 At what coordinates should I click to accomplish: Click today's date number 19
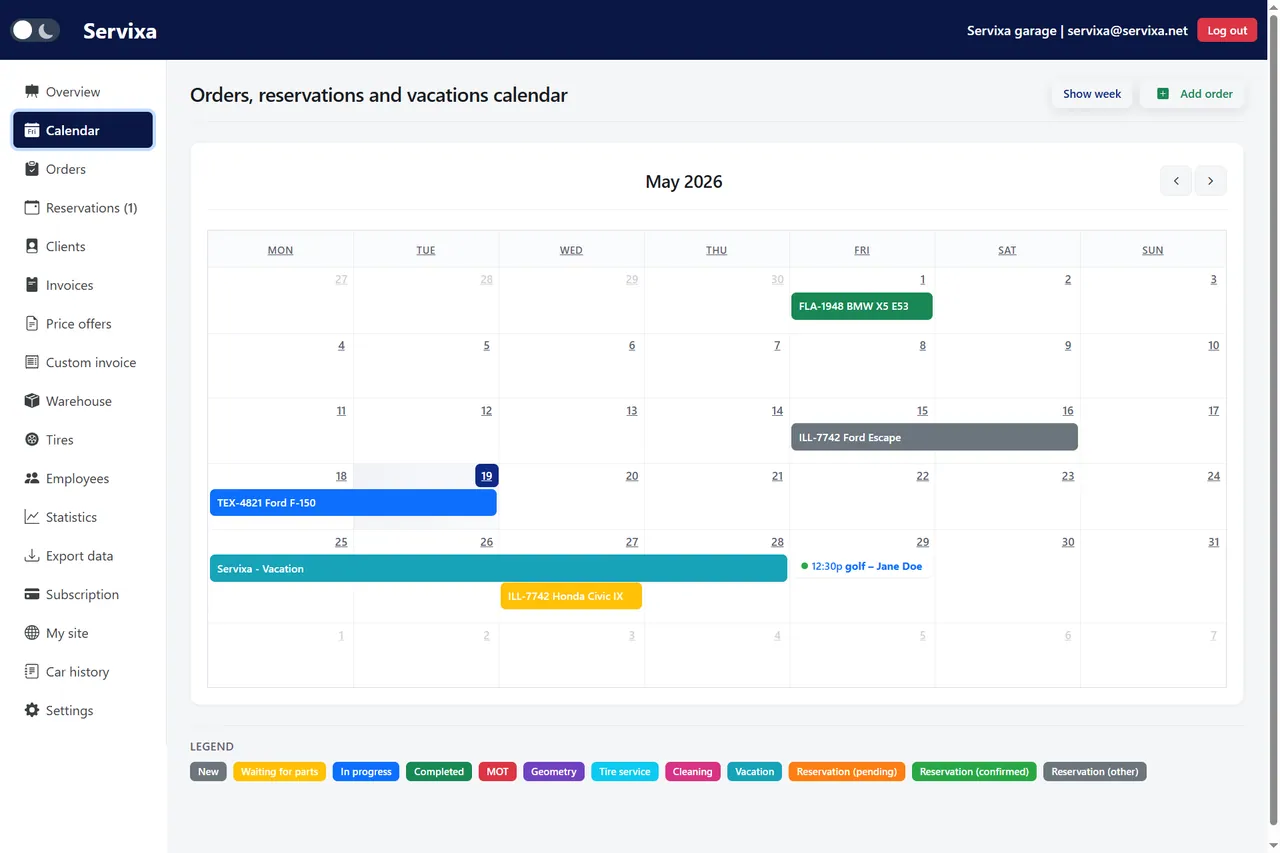click(487, 476)
